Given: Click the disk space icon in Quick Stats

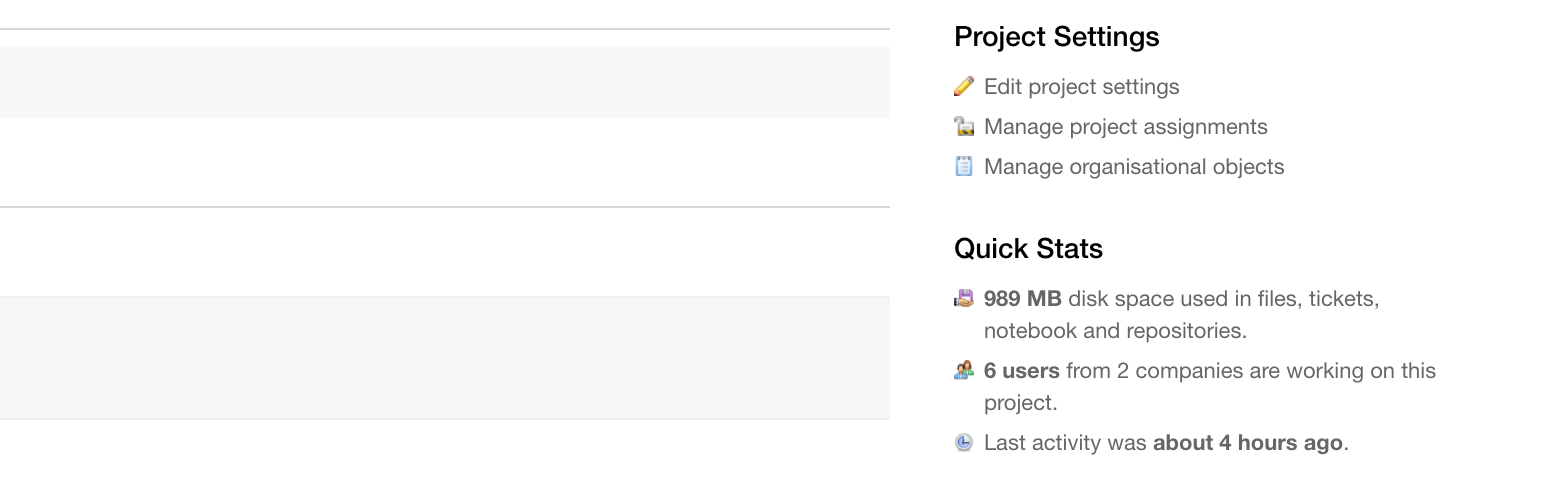Looking at the screenshot, I should coord(964,298).
